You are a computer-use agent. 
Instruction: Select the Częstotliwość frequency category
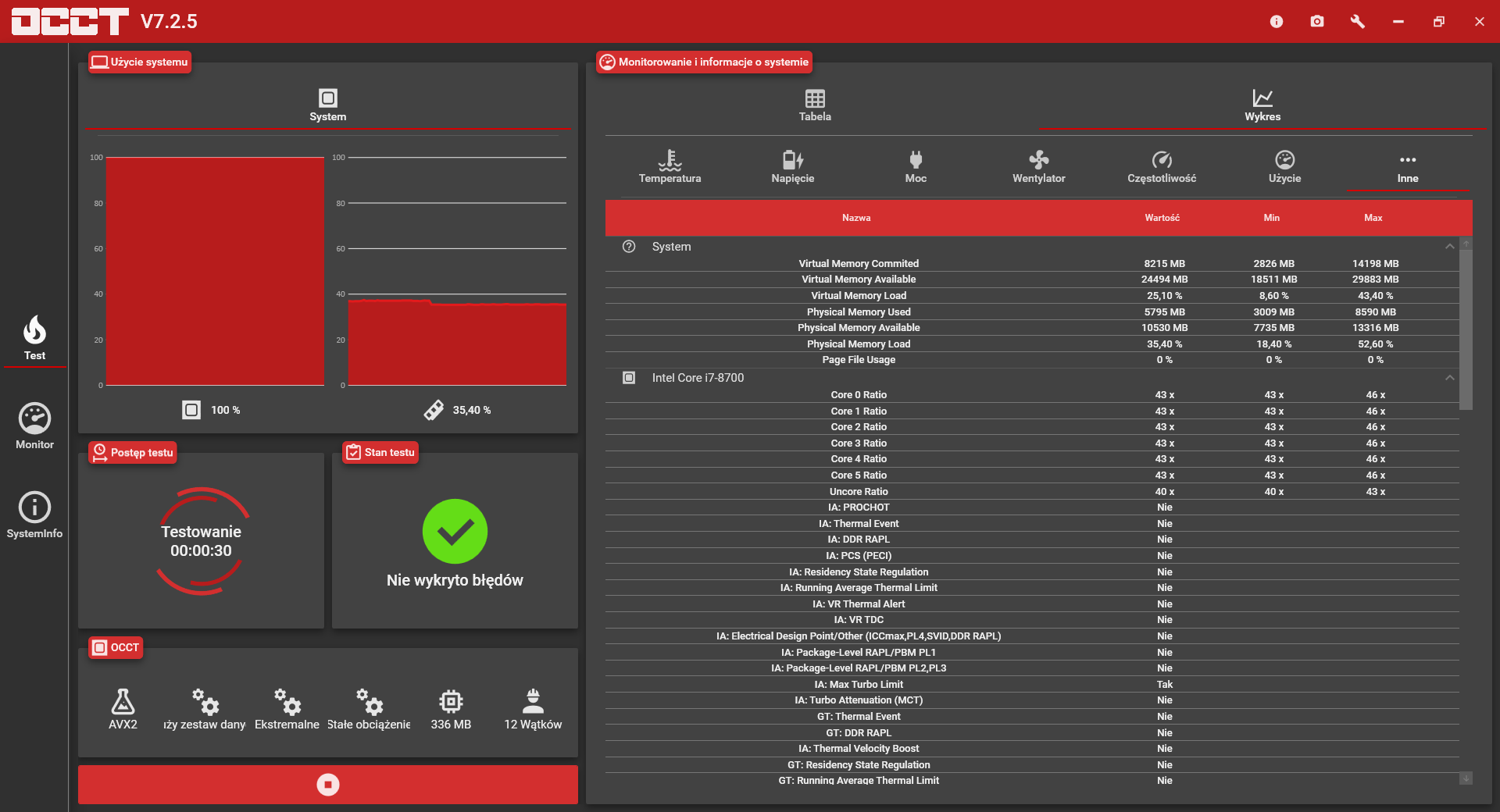1162,167
